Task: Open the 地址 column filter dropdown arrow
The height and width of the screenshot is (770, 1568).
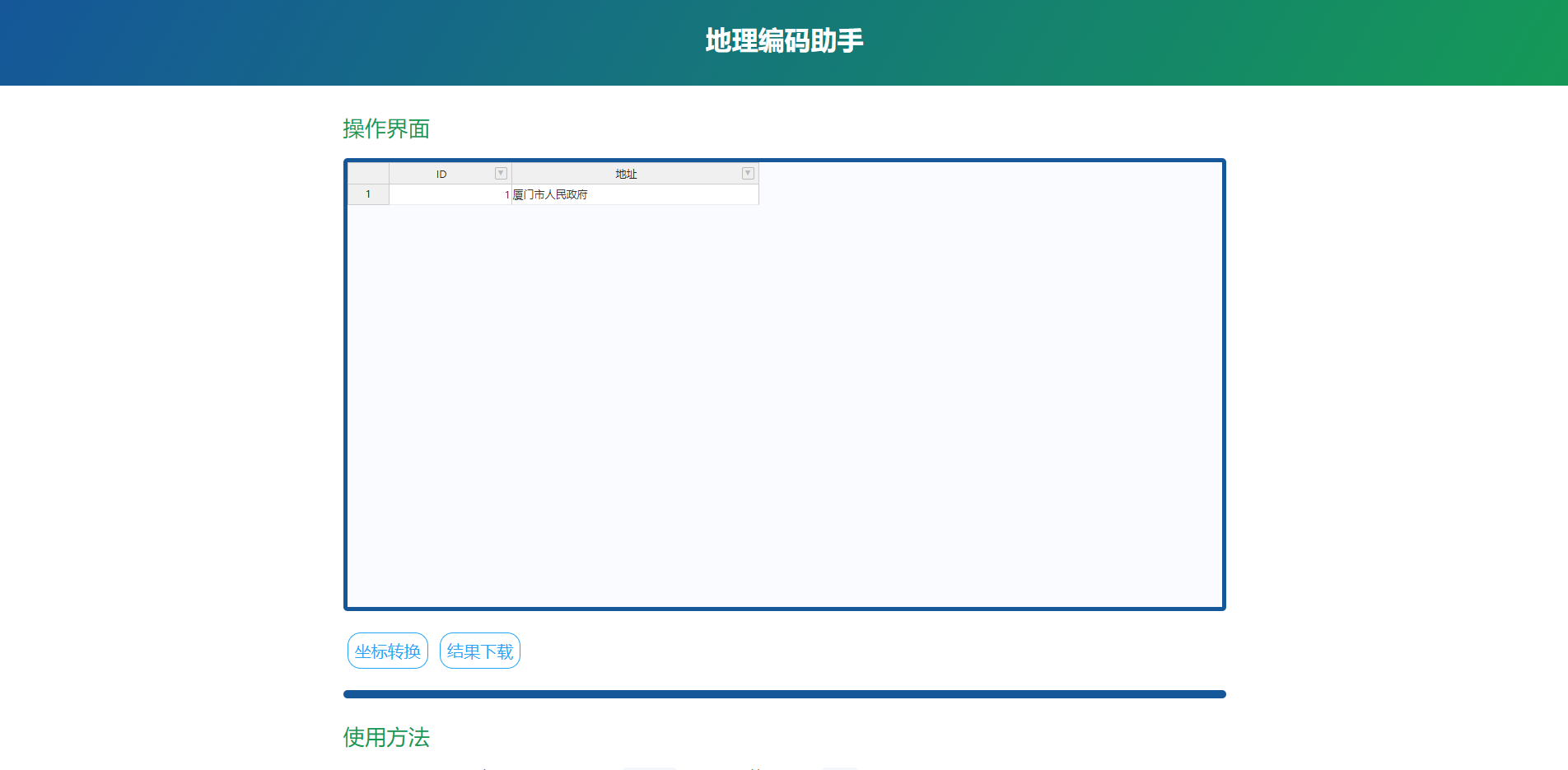Action: [x=748, y=173]
